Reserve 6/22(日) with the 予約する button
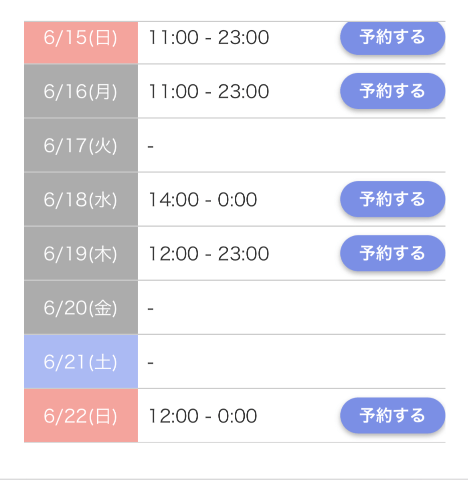This screenshot has width=468, height=480. point(392,416)
